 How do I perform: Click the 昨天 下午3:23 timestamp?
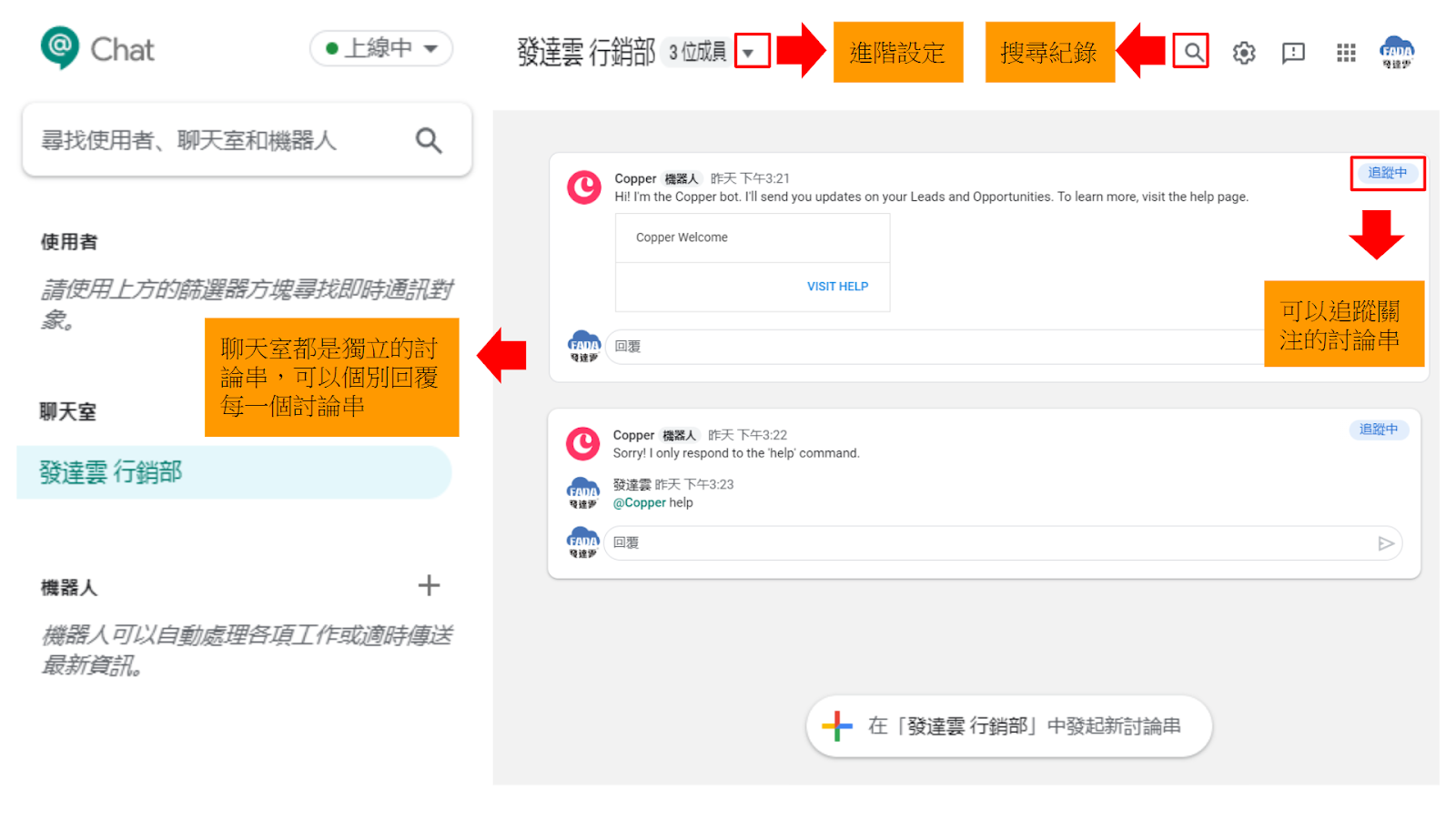pos(693,484)
